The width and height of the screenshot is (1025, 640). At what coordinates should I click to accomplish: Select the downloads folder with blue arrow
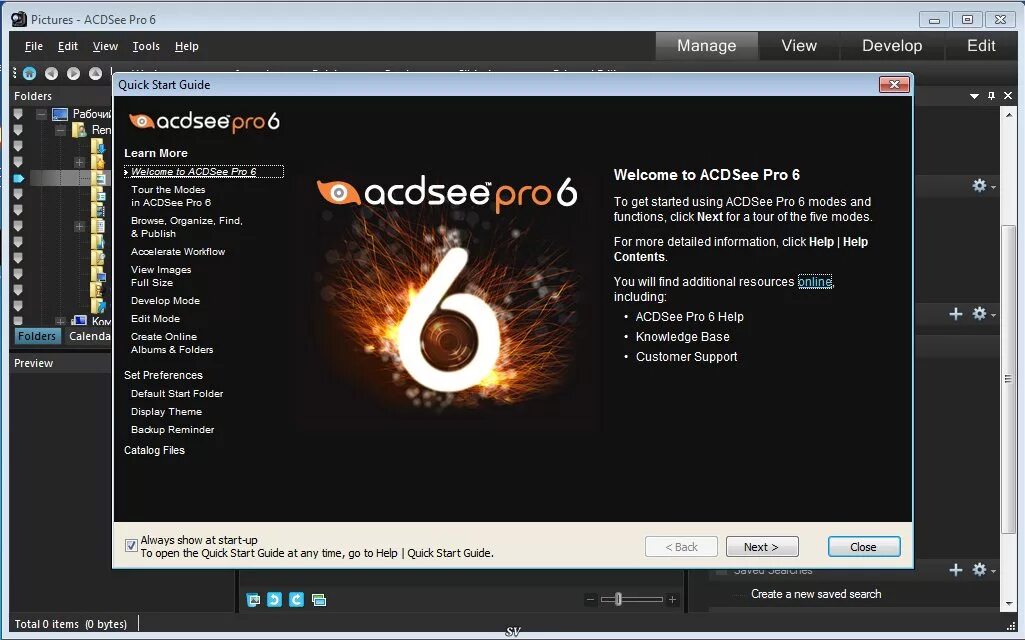click(99, 146)
